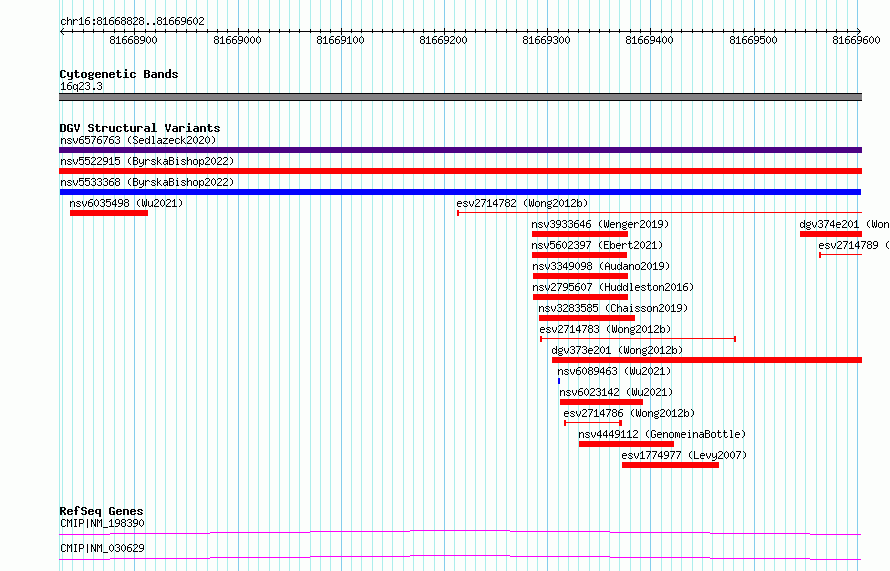Click the thin esv2714782 variant line
890x571 pixels.
click(x=660, y=213)
